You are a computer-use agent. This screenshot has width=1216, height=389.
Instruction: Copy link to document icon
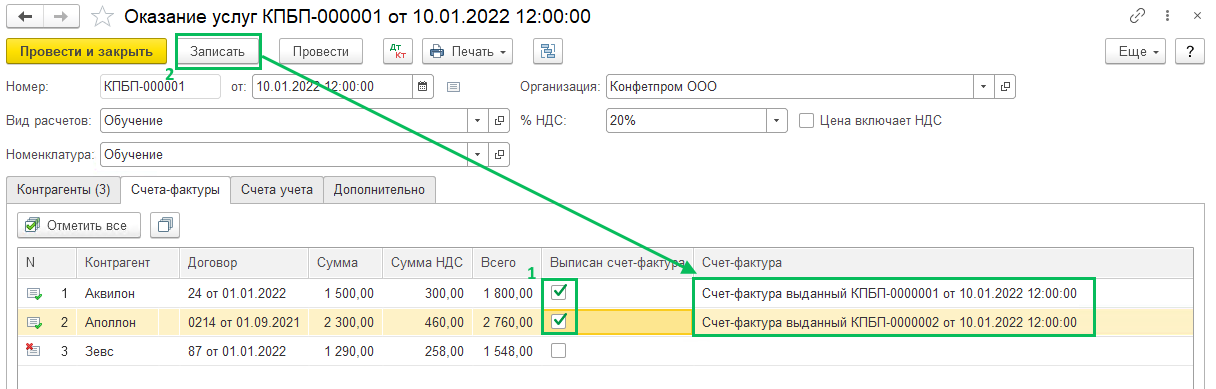click(1138, 16)
